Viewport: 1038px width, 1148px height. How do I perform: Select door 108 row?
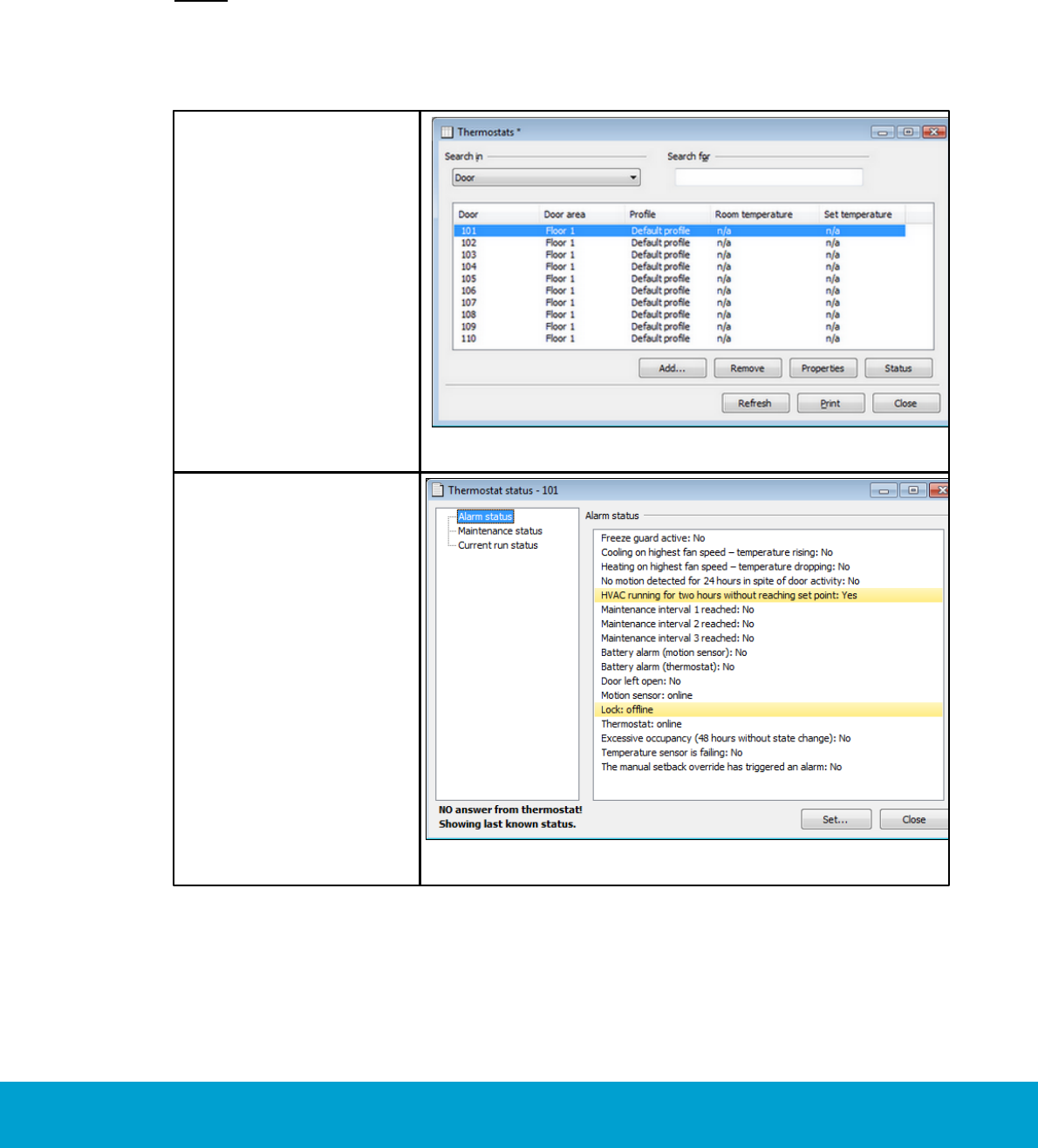[679, 315]
